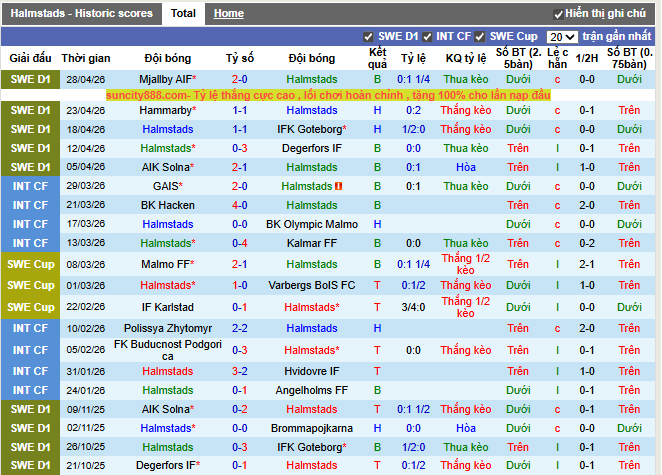Click Thắng 1/2 kèo in Malmo FF row
Viewport: 662px width, 475px height.
point(466,264)
